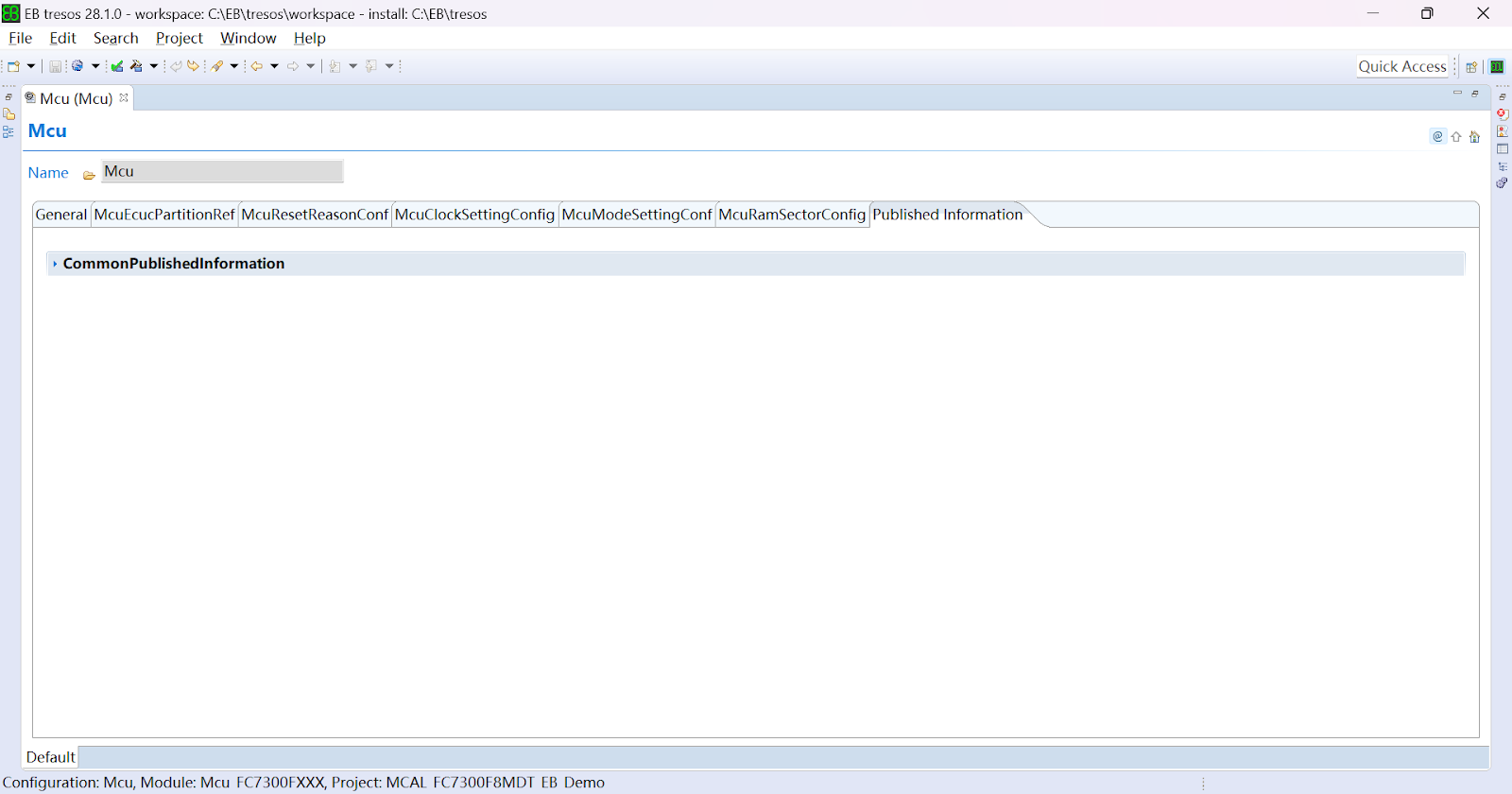
Task: Click the hammer generate project icon
Action: click(x=137, y=66)
